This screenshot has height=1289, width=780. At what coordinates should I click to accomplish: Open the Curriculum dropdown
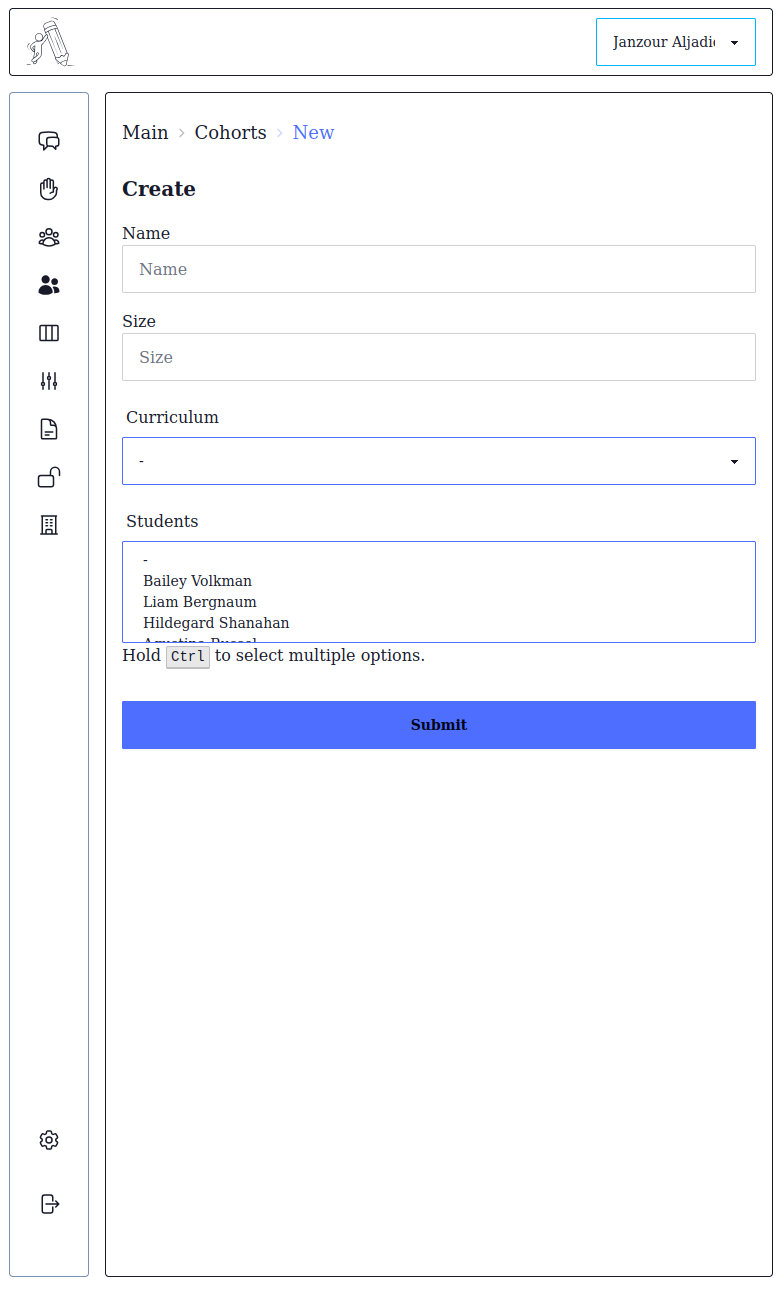pyautogui.click(x=438, y=461)
